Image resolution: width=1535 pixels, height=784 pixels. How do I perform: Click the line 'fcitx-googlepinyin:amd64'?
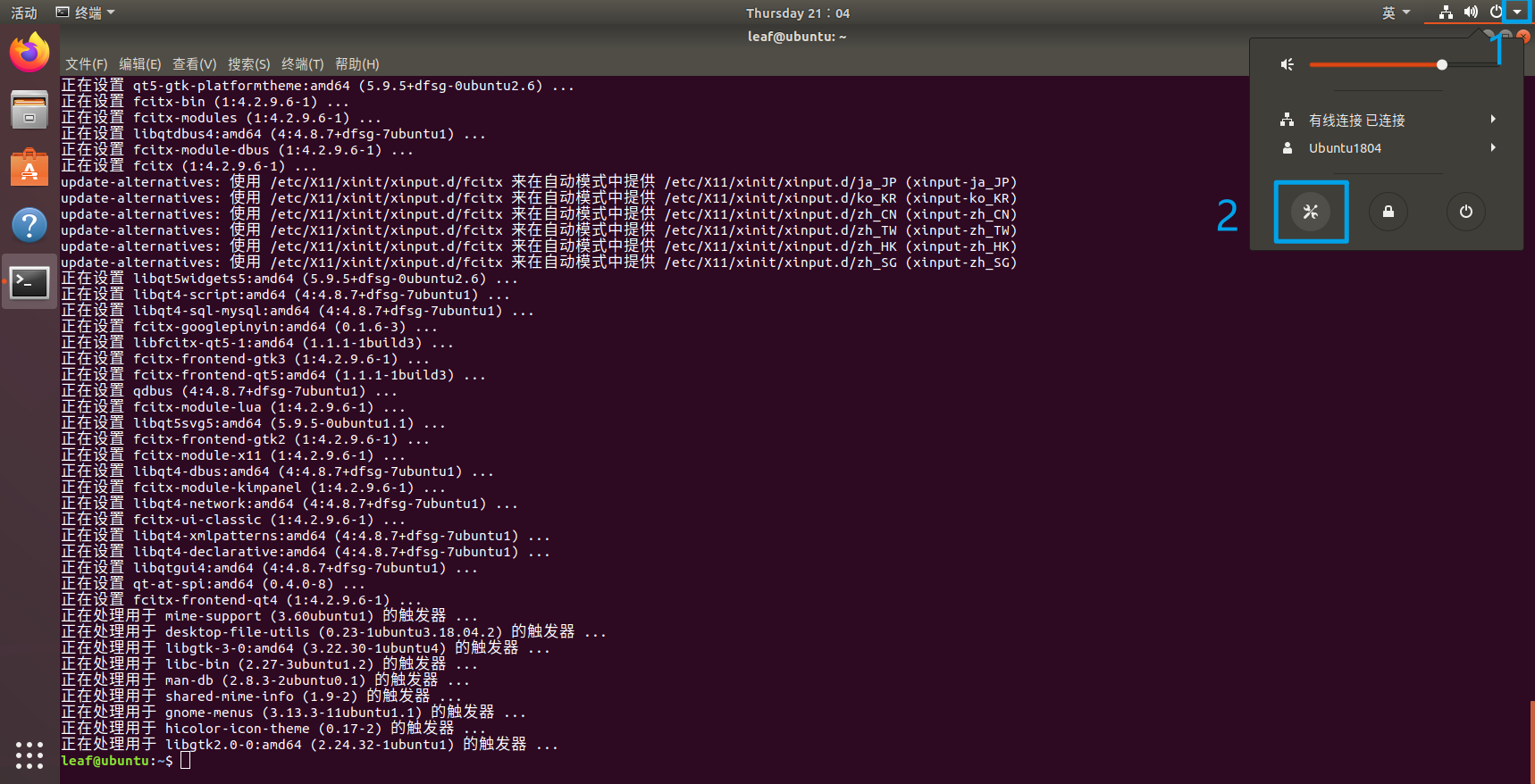tap(249, 327)
